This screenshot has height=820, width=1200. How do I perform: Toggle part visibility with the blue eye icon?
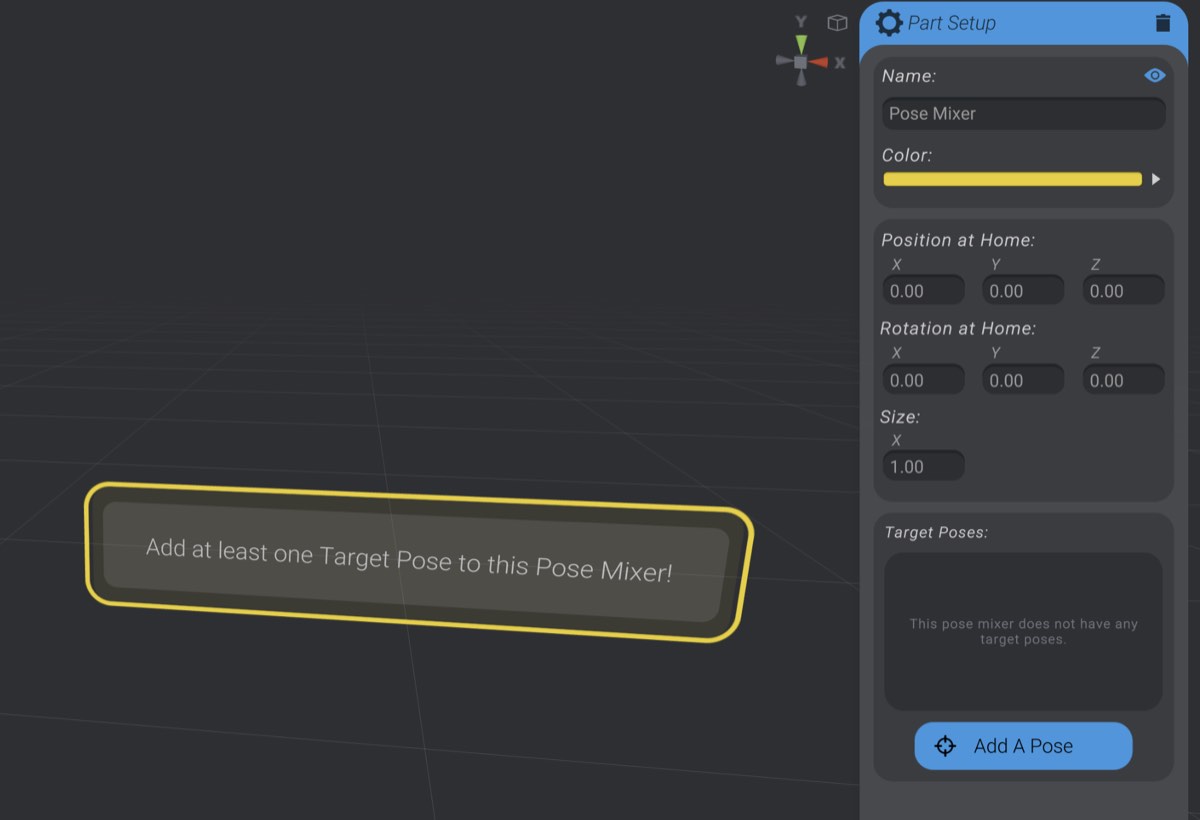1154,75
